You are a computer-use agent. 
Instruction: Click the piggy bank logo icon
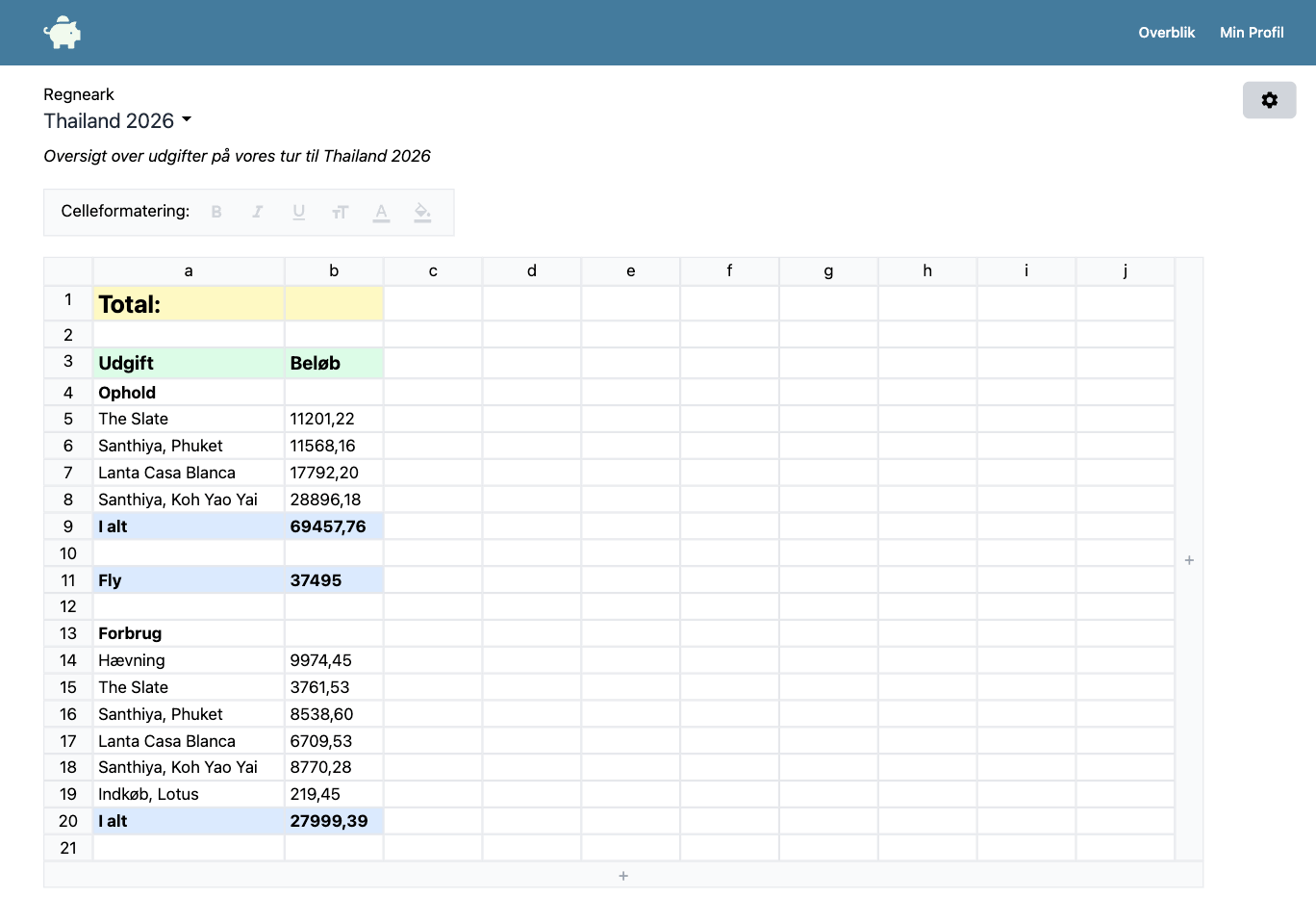coord(63,33)
